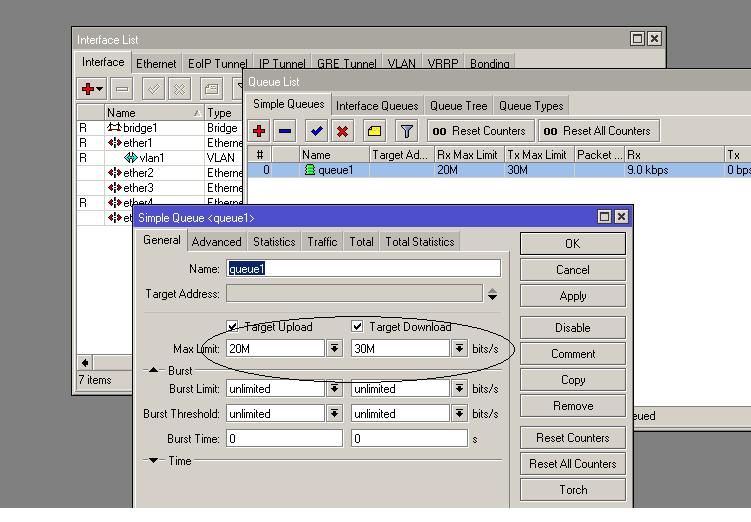
Task: Collapse the Burst section
Action: click(x=153, y=371)
